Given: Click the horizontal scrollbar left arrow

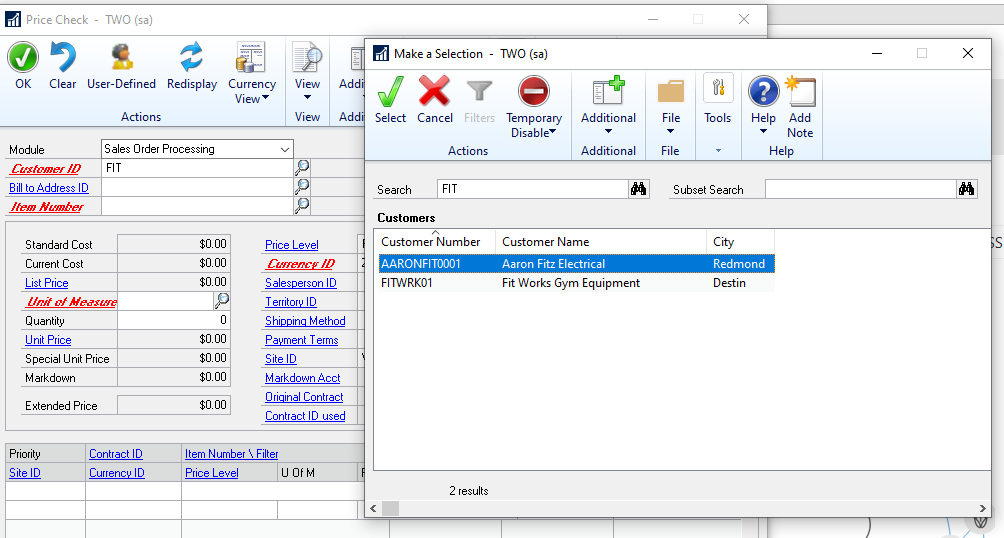Looking at the screenshot, I should [x=374, y=509].
